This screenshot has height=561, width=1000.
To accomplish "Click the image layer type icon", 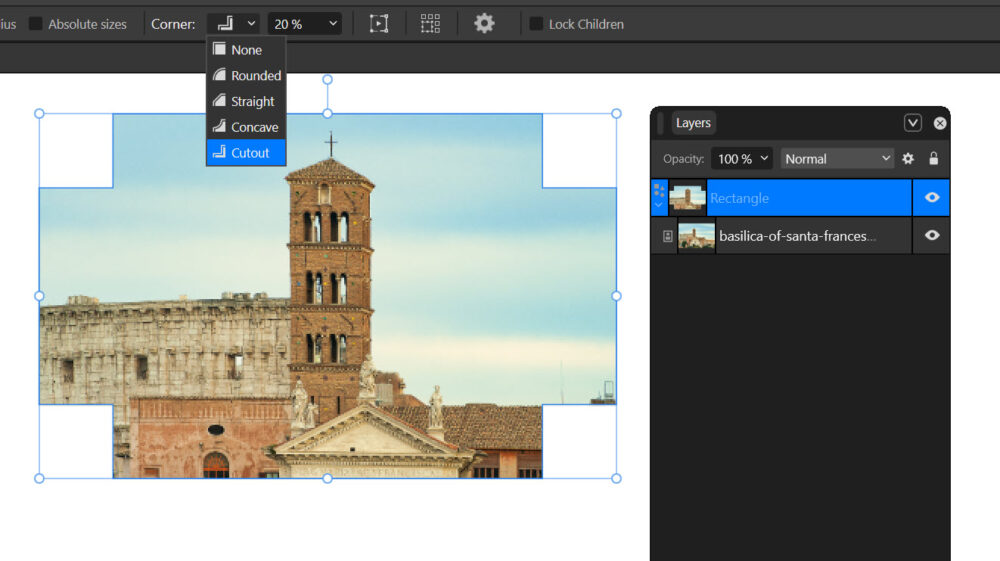I will pyautogui.click(x=668, y=236).
